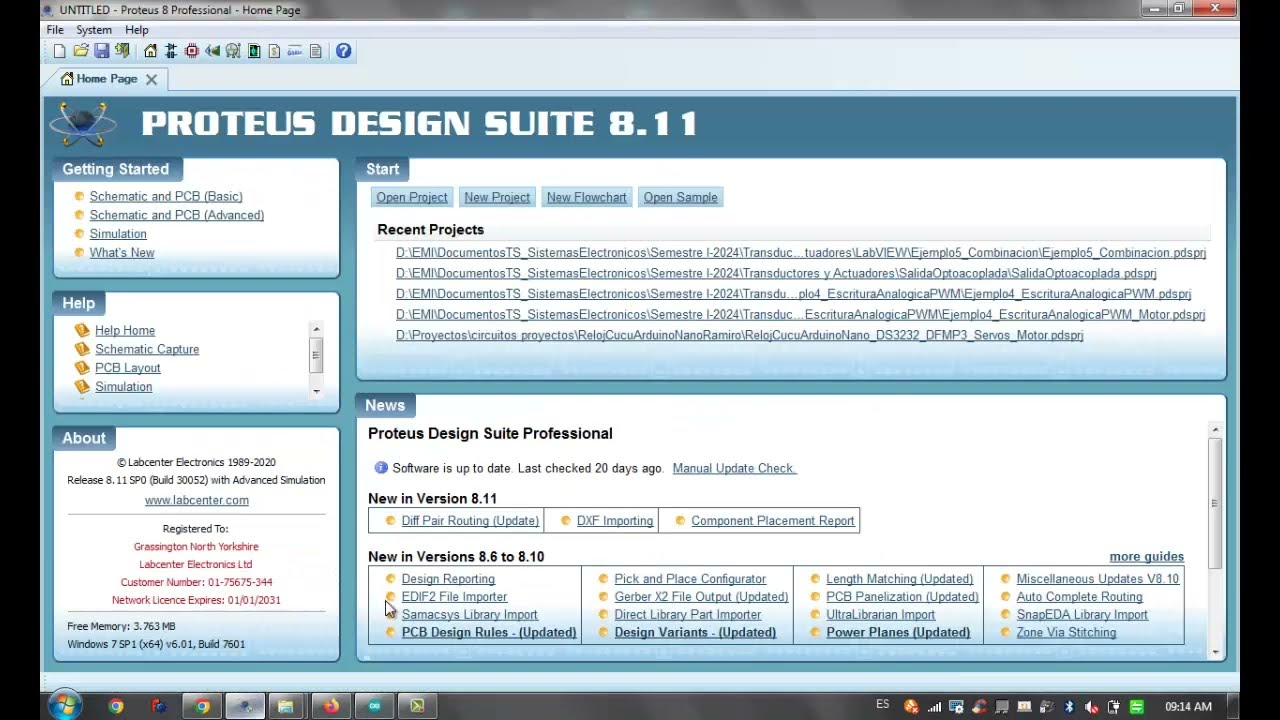
Task: Open recent project Ejemplo5_Combinacion.pdsprj
Action: point(801,253)
